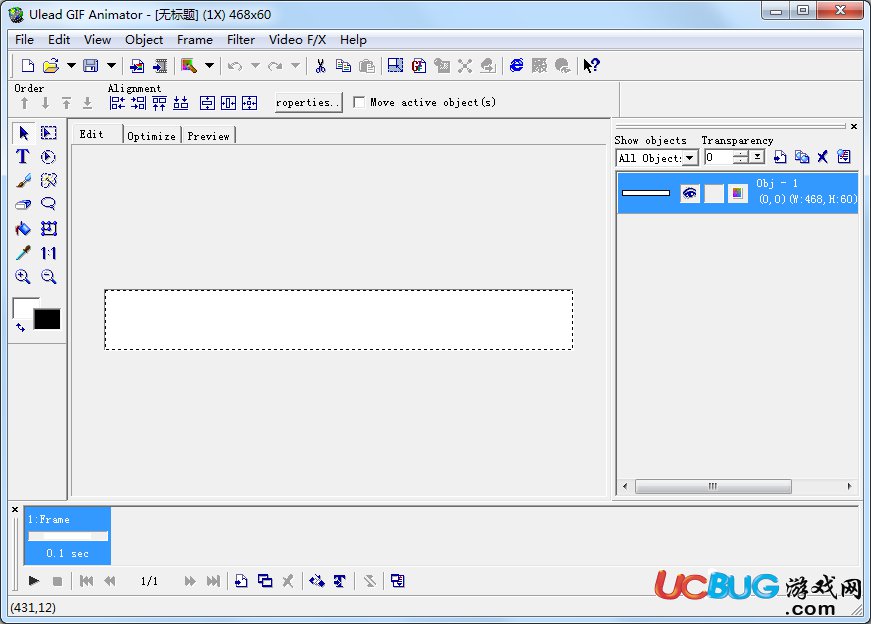Toggle Move active object(s) checkbox
Image resolution: width=871 pixels, height=624 pixels.
pos(359,102)
